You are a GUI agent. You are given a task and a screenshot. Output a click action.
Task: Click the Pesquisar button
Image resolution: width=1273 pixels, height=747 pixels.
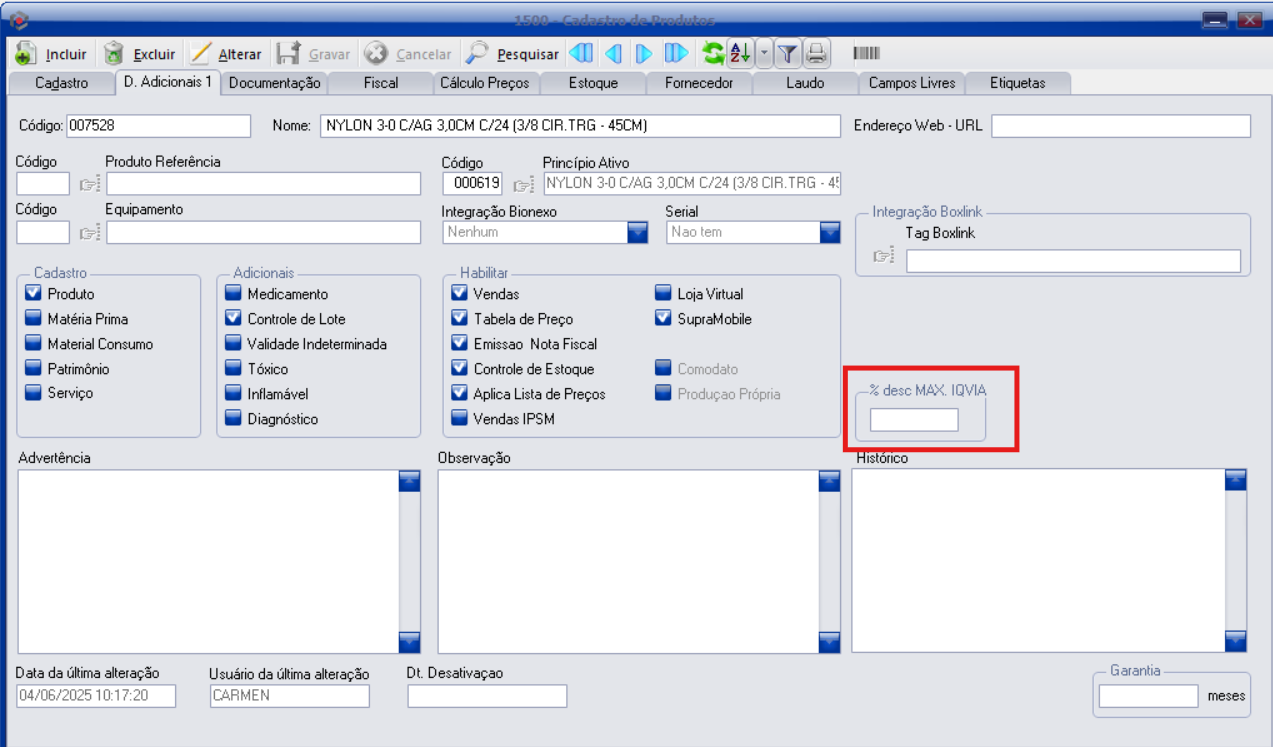click(x=514, y=54)
